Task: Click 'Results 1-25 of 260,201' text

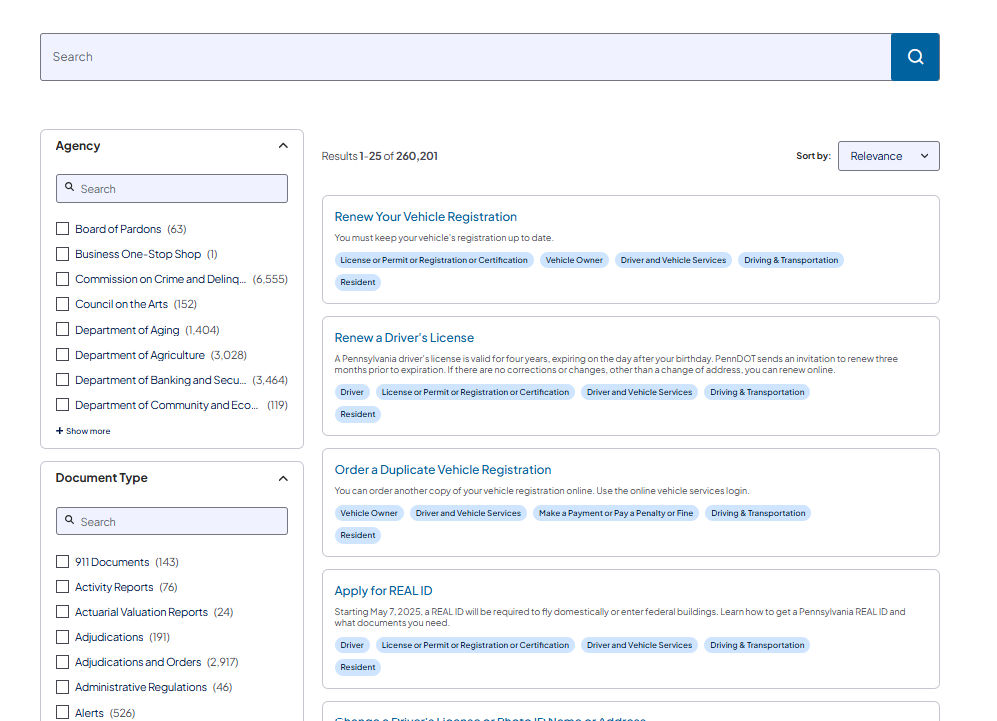Action: click(x=380, y=156)
